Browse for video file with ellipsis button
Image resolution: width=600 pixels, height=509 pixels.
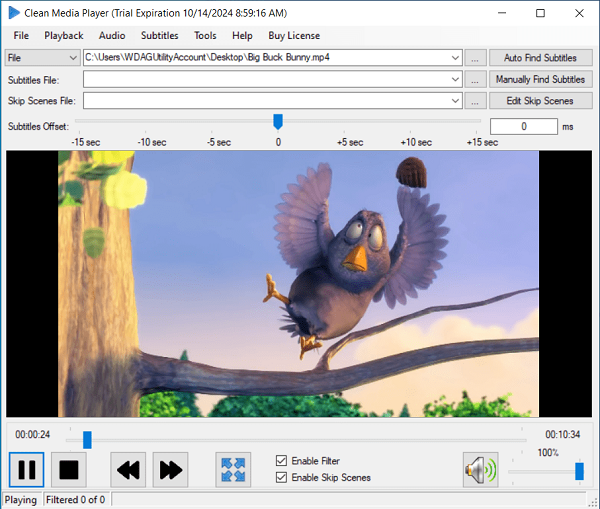pyautogui.click(x=475, y=58)
